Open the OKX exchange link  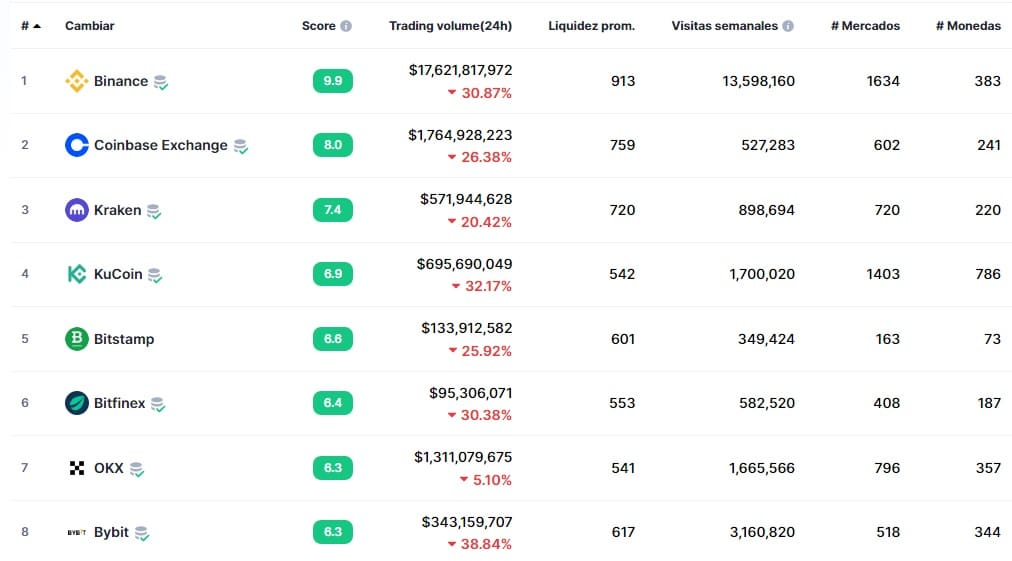[x=108, y=468]
